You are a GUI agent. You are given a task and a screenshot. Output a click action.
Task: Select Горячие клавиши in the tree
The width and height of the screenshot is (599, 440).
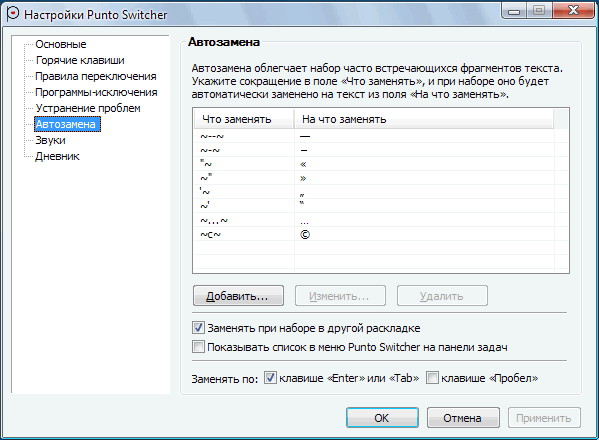pos(80,60)
